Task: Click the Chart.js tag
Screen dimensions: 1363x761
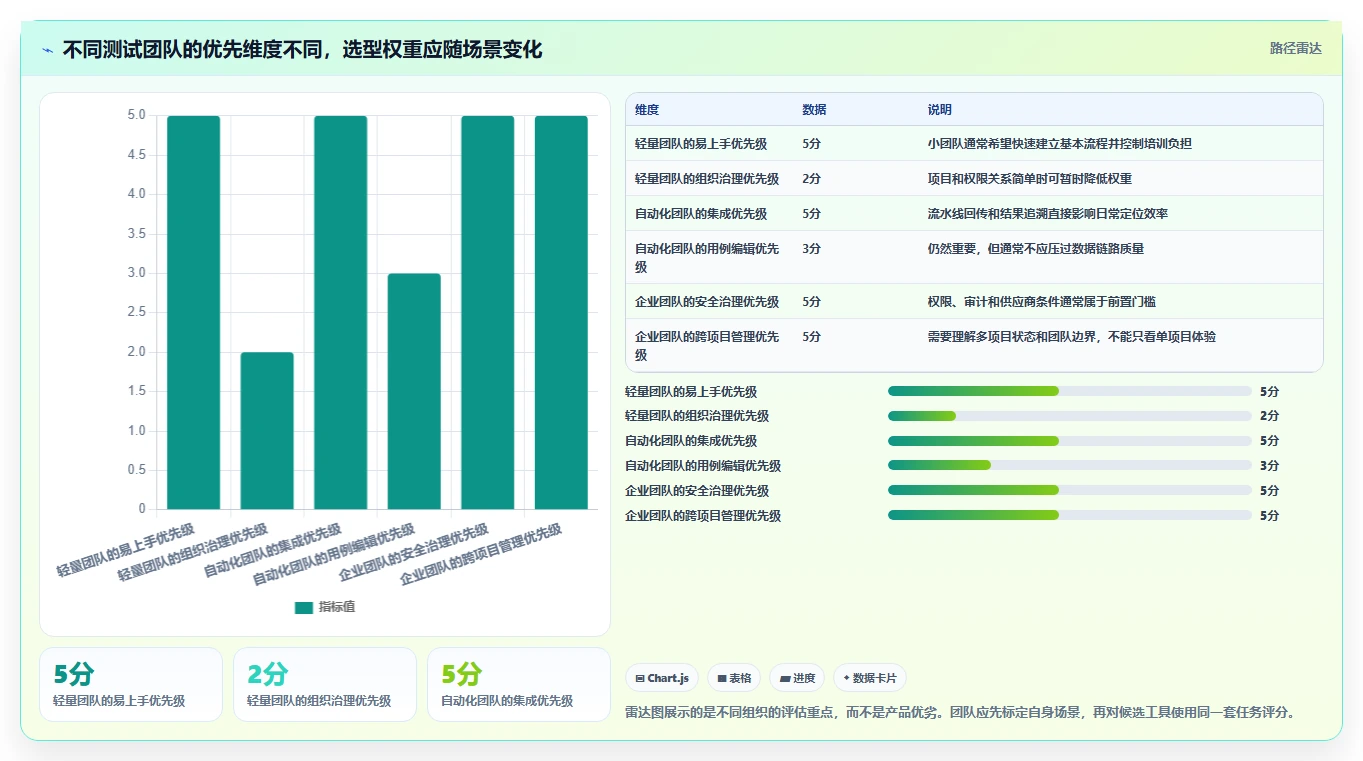Action: pyautogui.click(x=662, y=678)
